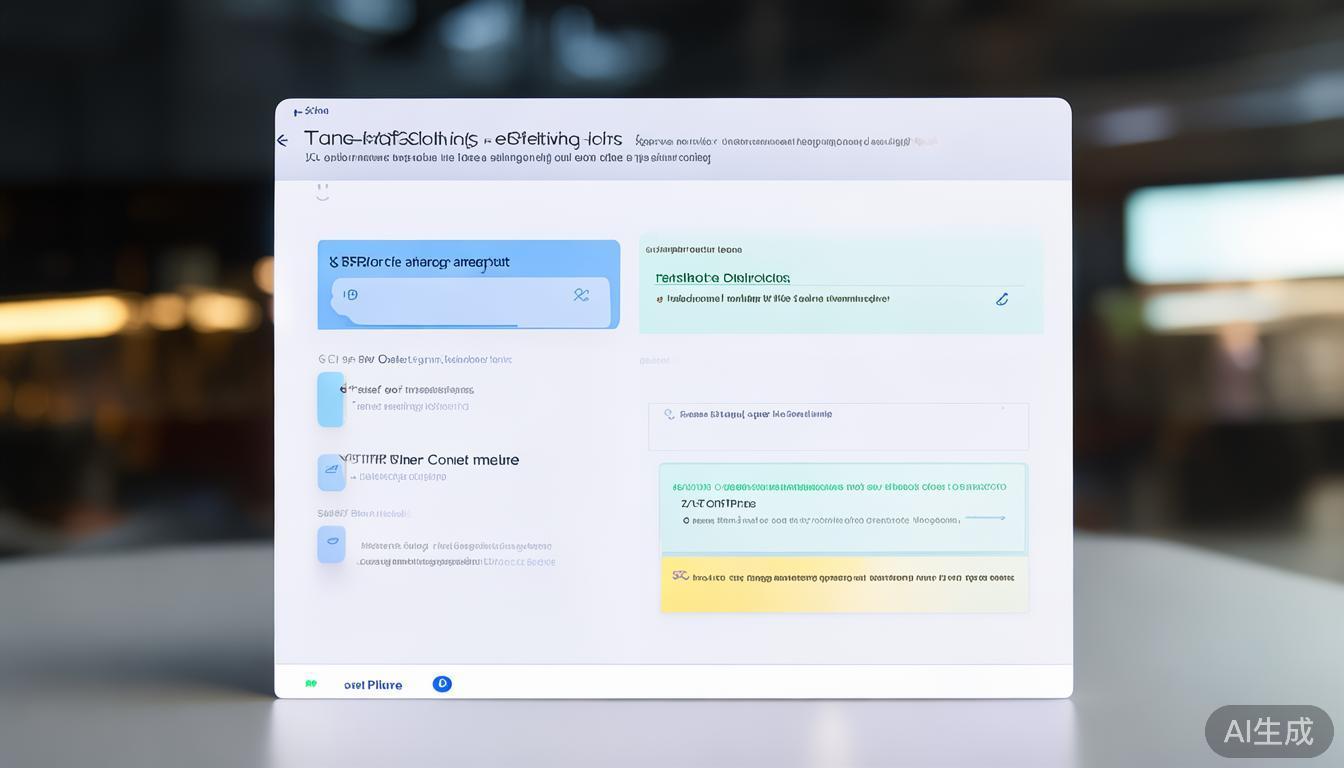The image size is (1344, 768).
Task: Click the smiley face icon under the header
Action: pos(322,192)
